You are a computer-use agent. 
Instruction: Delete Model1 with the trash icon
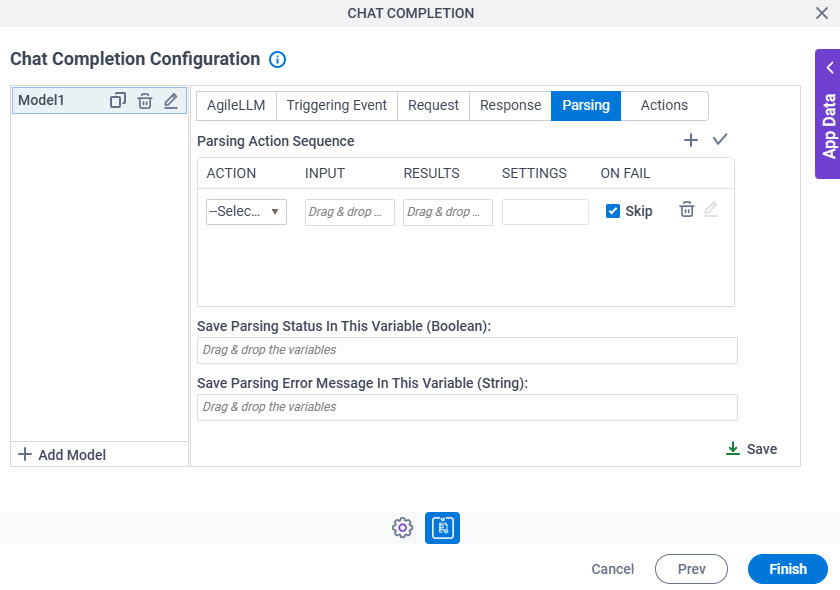[145, 101]
